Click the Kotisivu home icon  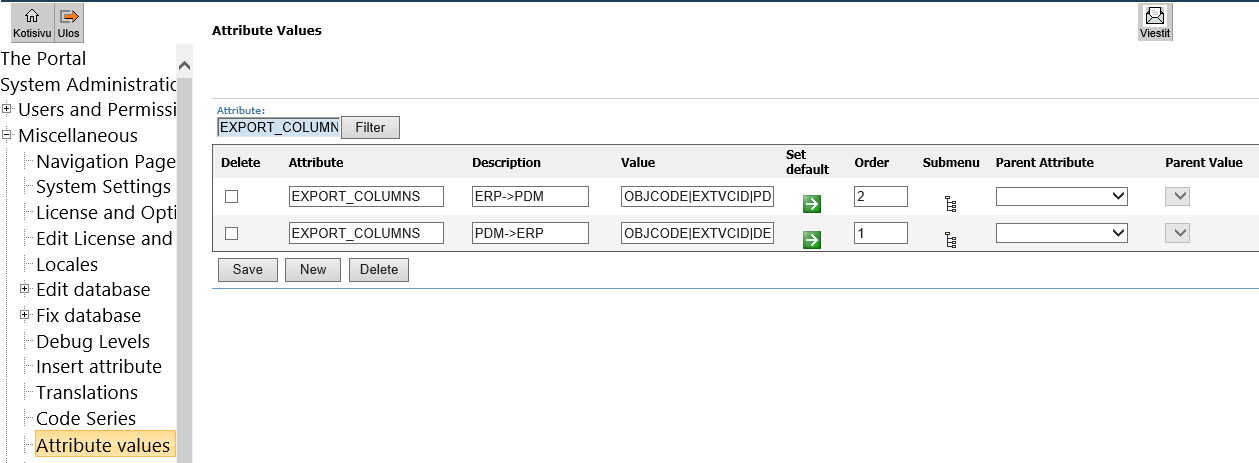click(32, 22)
